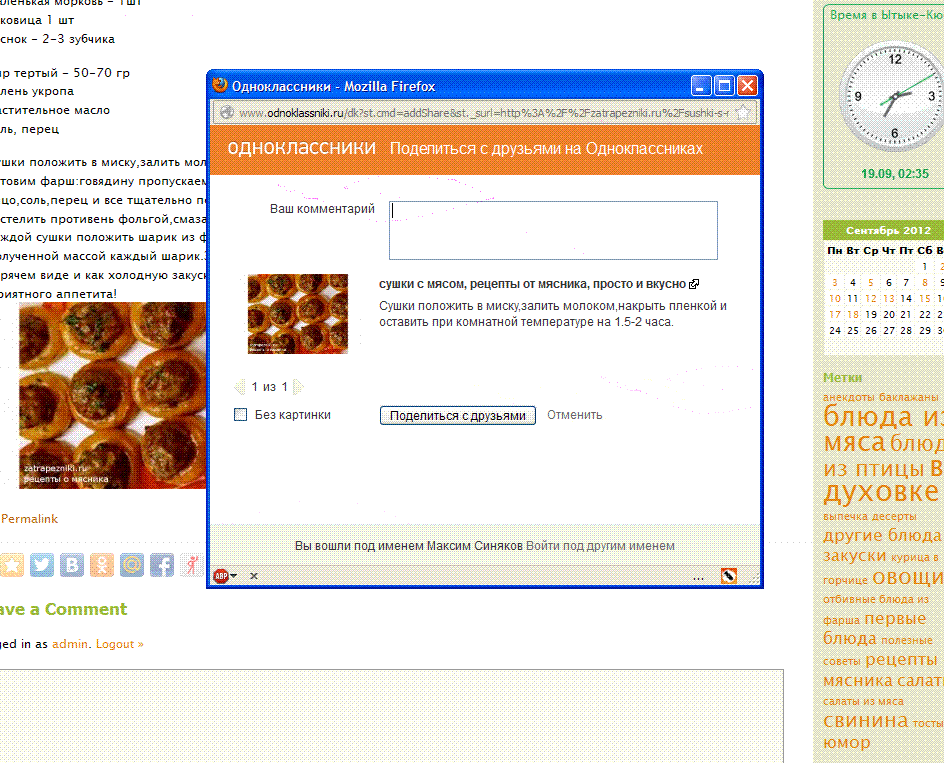
Task: Go to previous picture arrow
Action: point(240,387)
